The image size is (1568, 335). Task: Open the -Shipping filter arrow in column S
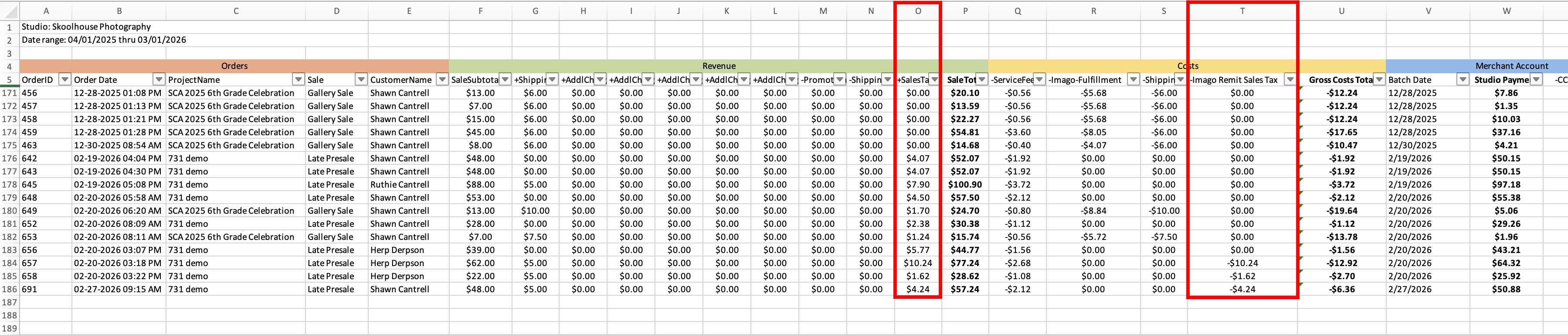1180,80
